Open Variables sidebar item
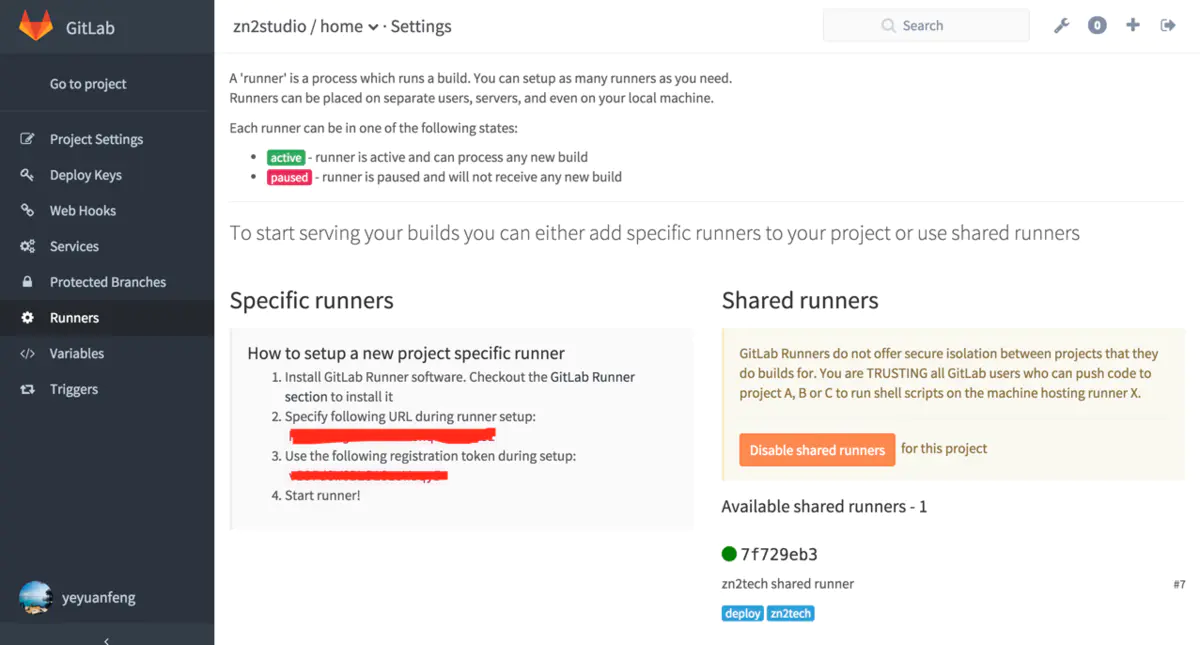The image size is (1200, 645). coord(76,353)
